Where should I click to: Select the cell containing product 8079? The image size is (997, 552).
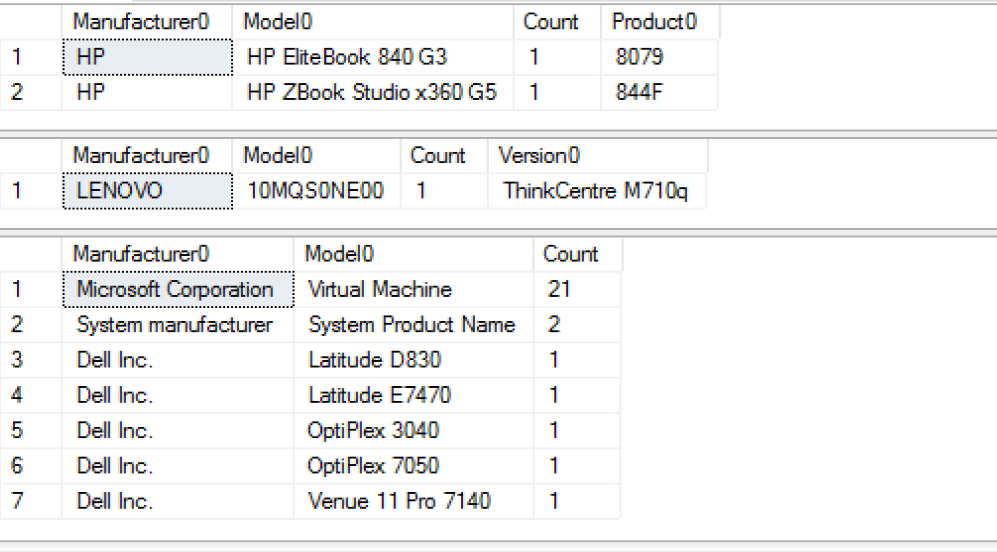[639, 58]
